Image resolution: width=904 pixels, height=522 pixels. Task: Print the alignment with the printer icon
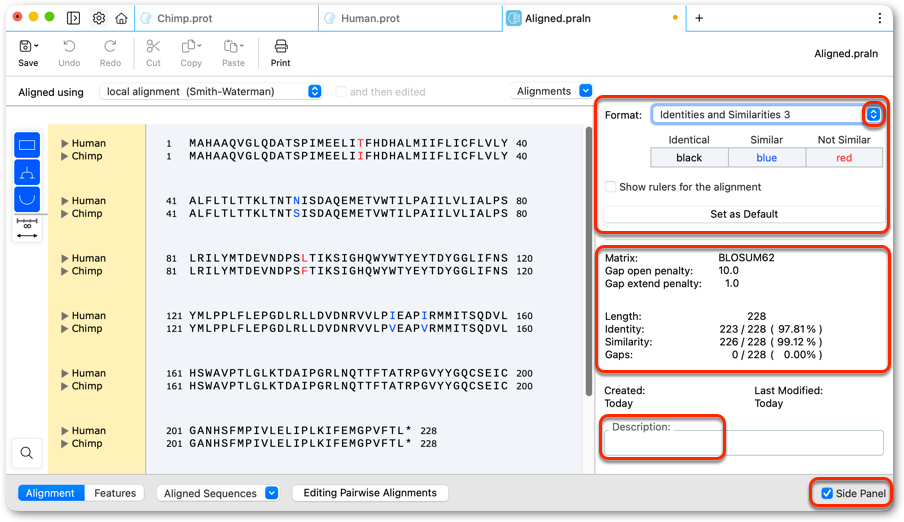(281, 46)
